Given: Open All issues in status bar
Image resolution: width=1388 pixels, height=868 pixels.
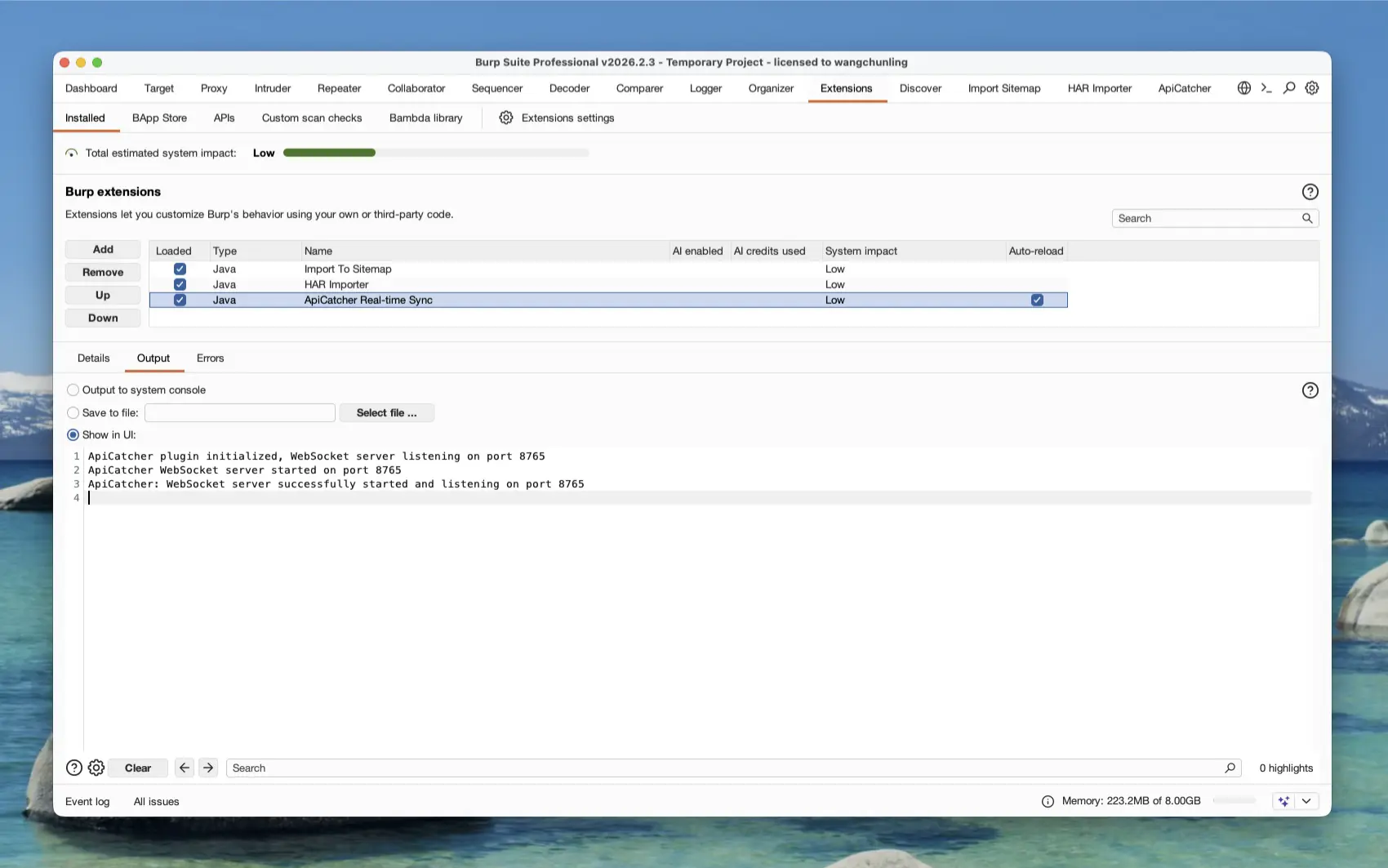Looking at the screenshot, I should 156,801.
